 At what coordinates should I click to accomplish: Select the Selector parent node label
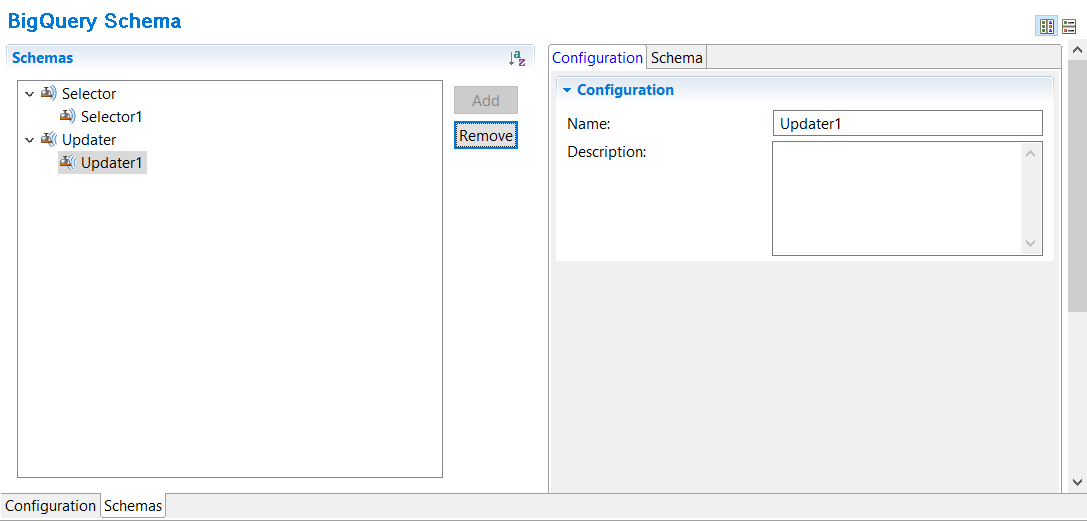pos(89,93)
